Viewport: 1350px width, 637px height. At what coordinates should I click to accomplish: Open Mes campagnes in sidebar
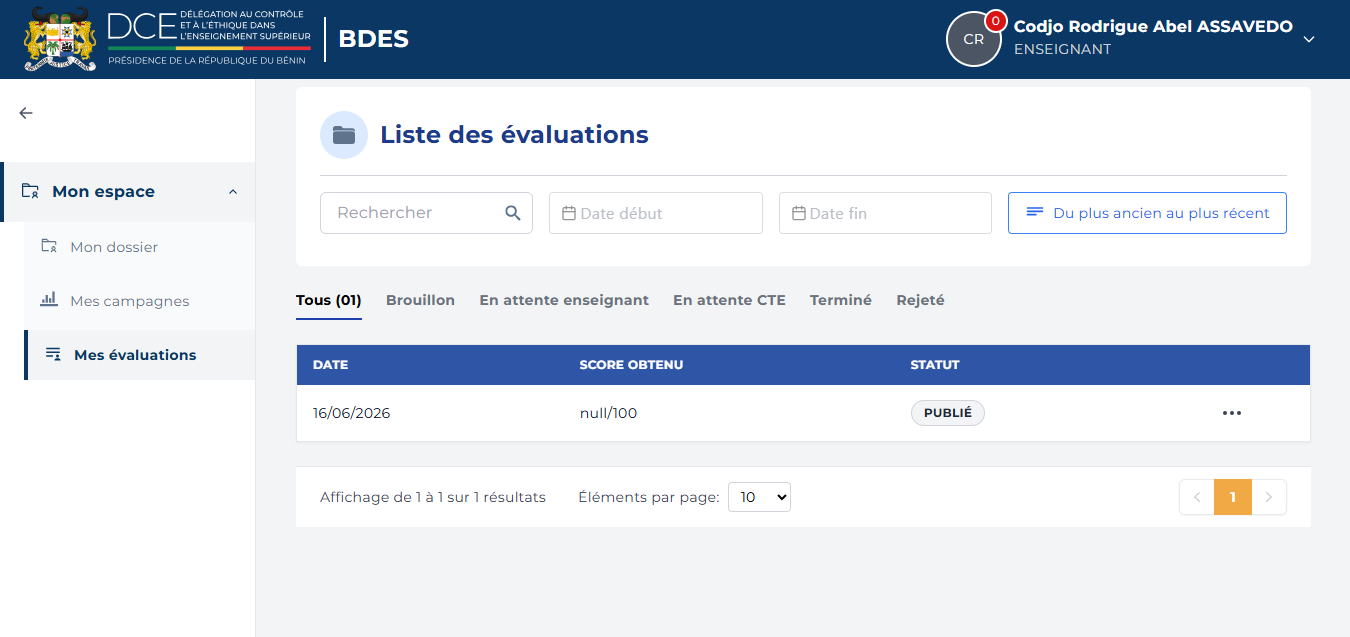click(x=140, y=301)
